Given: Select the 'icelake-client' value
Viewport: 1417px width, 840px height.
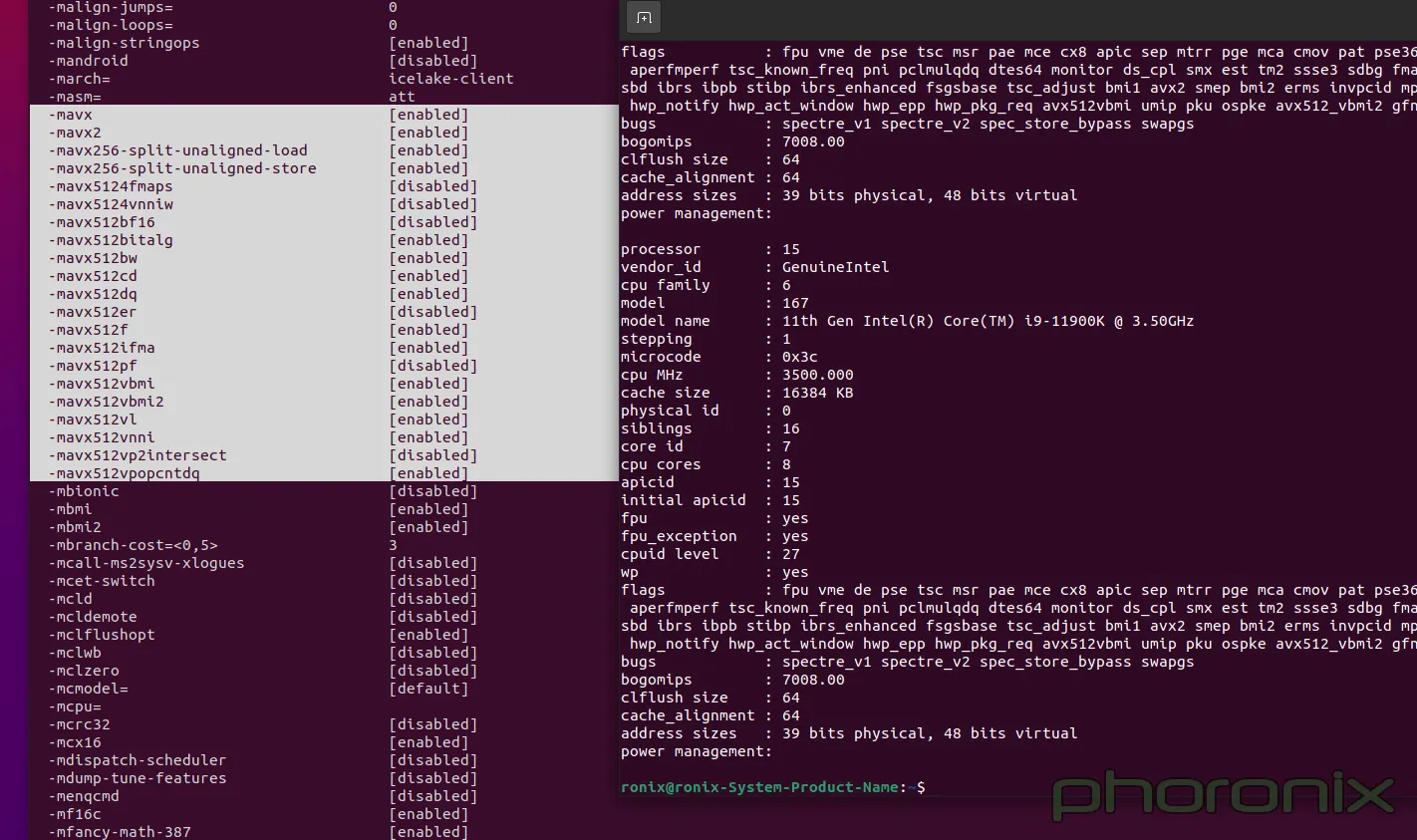Looking at the screenshot, I should pos(451,79).
